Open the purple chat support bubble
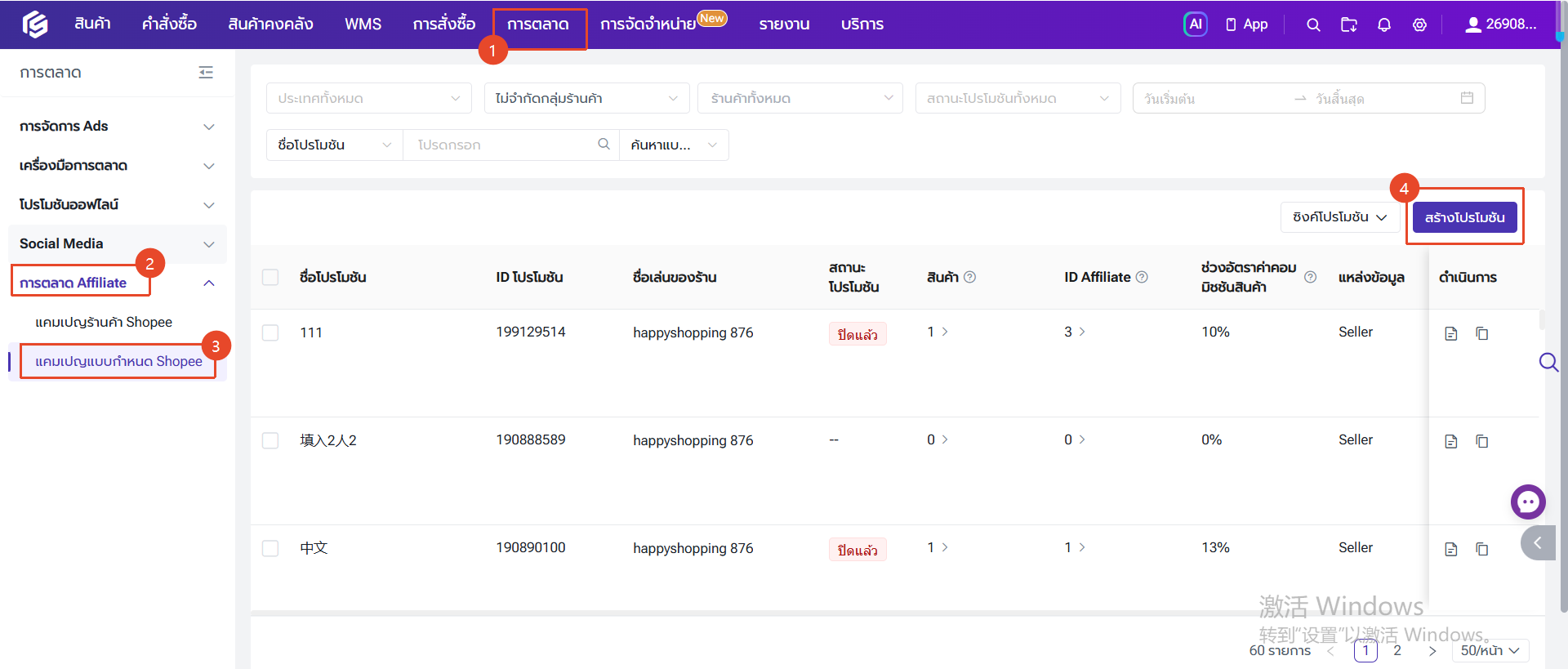Screen dimensions: 1568x669 pyautogui.click(x=1528, y=502)
